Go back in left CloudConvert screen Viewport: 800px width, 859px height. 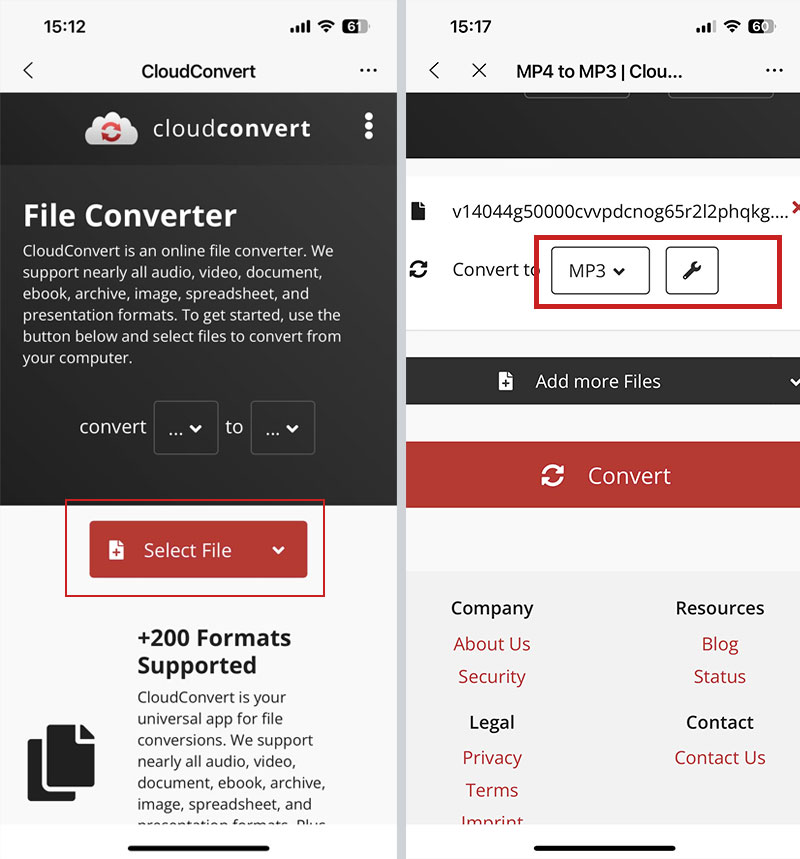pos(28,71)
